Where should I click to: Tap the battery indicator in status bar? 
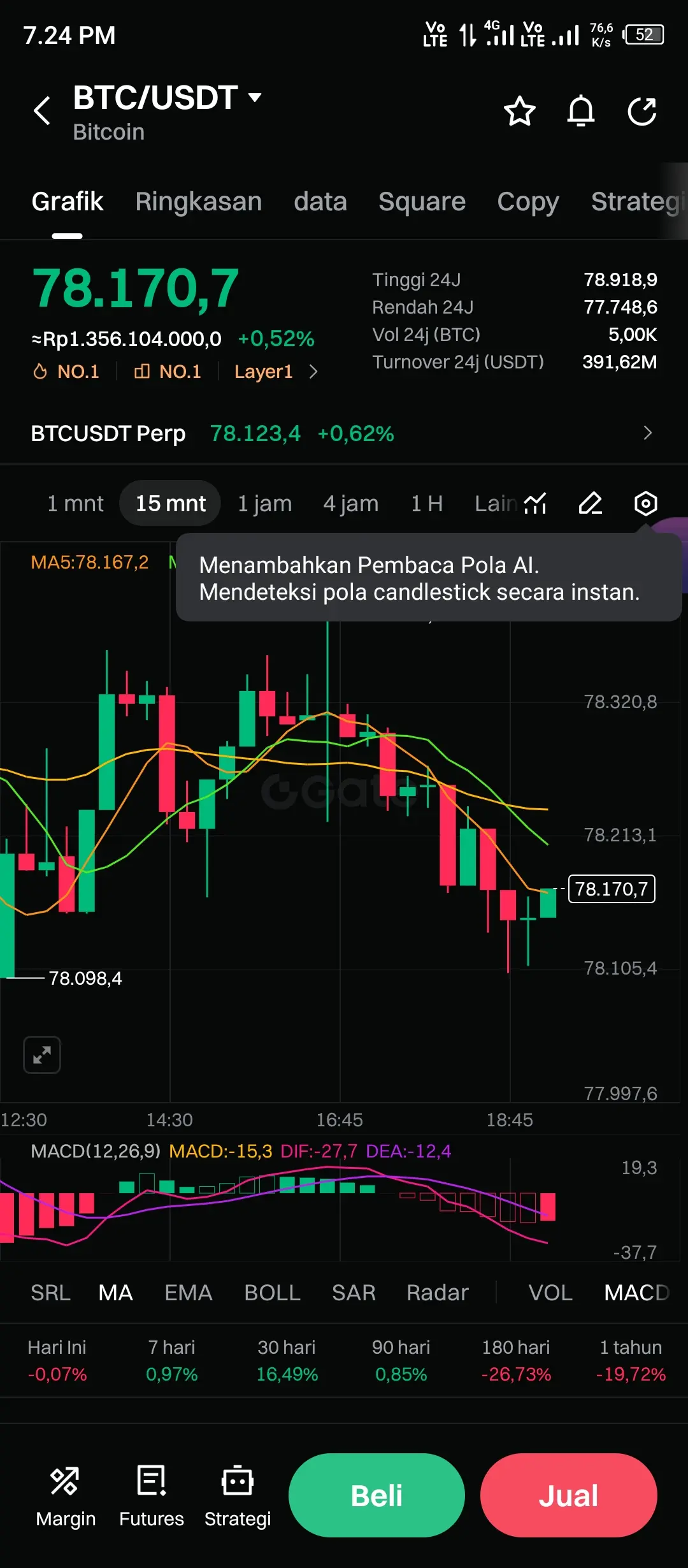[644, 34]
